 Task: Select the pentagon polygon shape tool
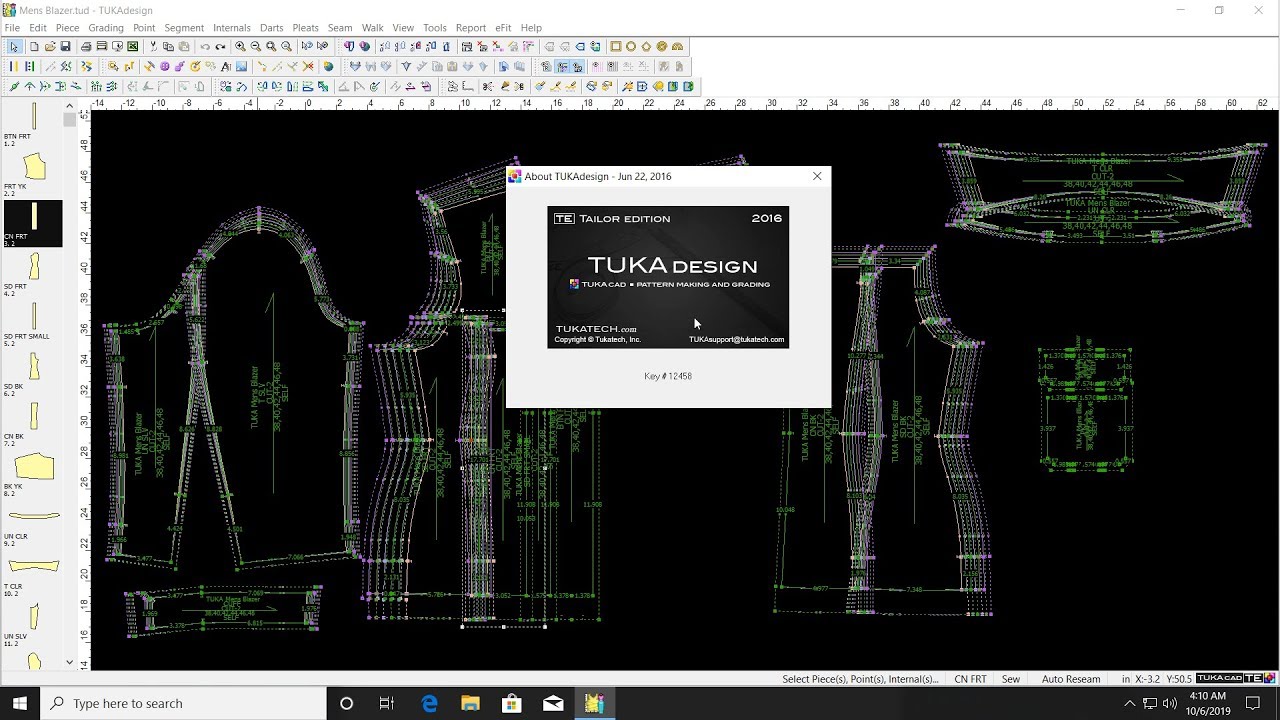[x=646, y=46]
